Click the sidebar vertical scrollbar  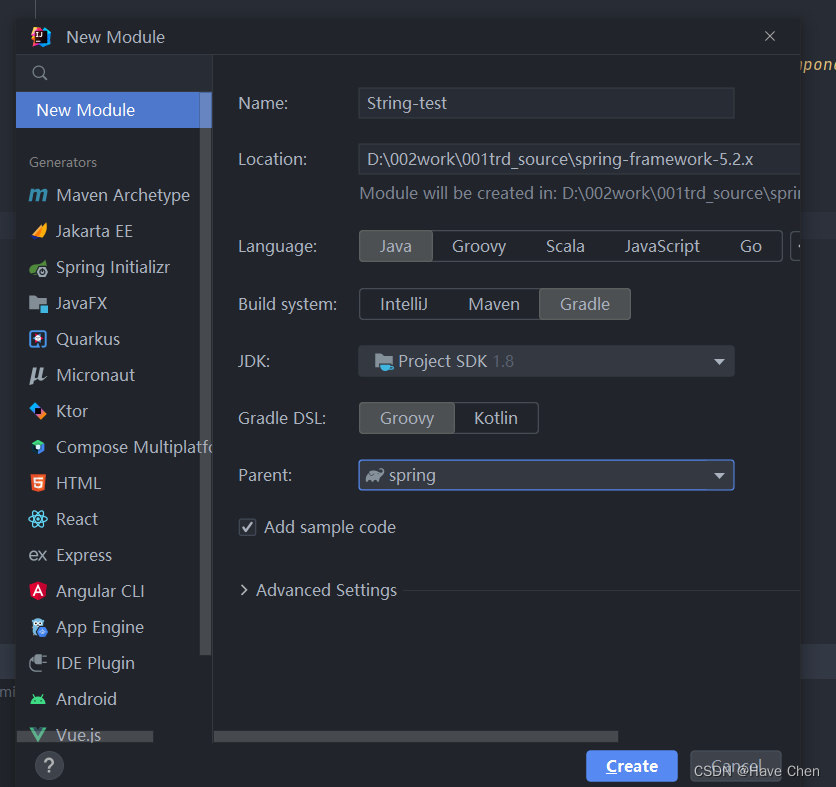[205, 373]
